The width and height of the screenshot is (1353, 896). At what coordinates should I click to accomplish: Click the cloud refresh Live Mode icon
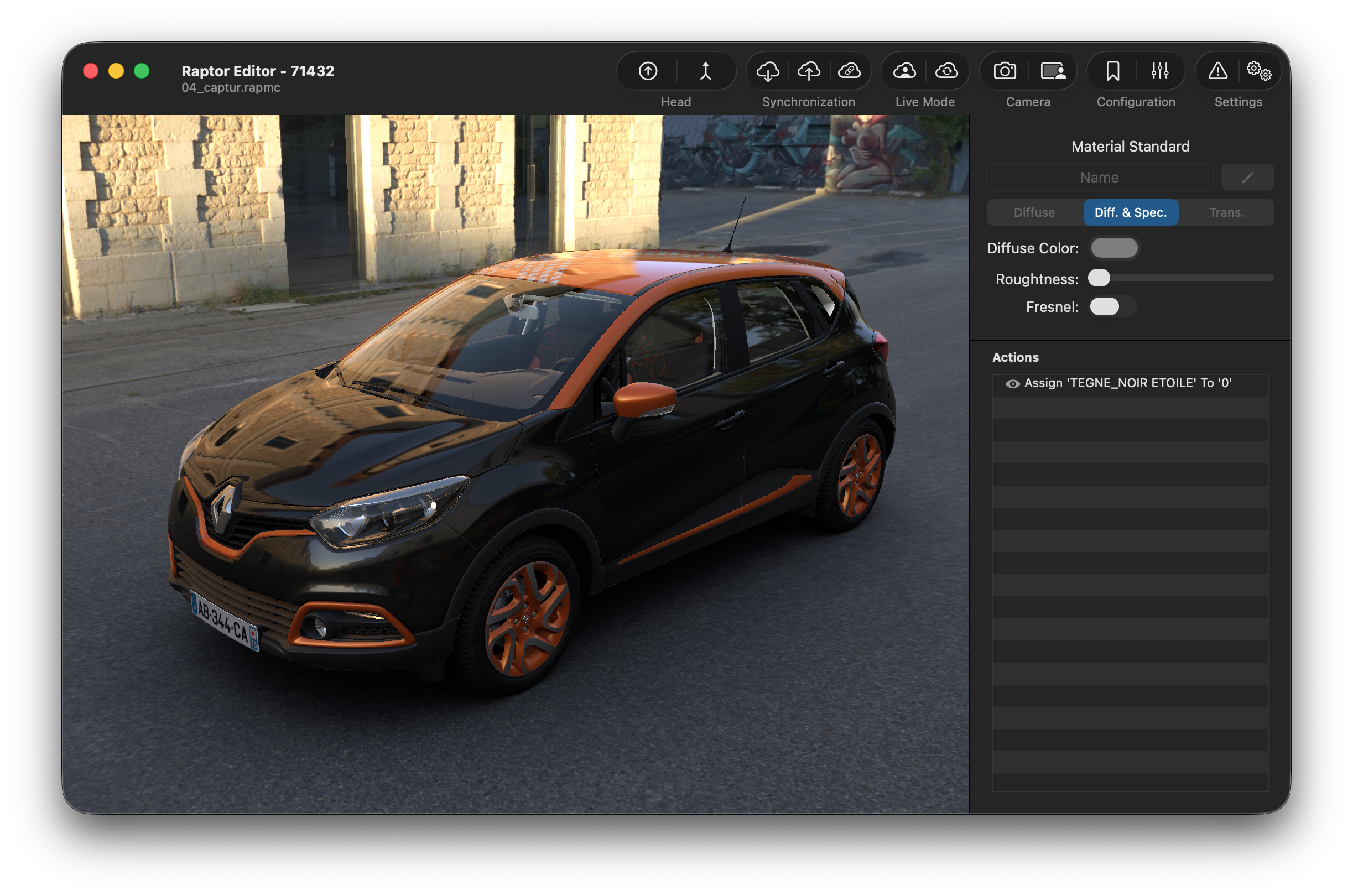tap(946, 71)
